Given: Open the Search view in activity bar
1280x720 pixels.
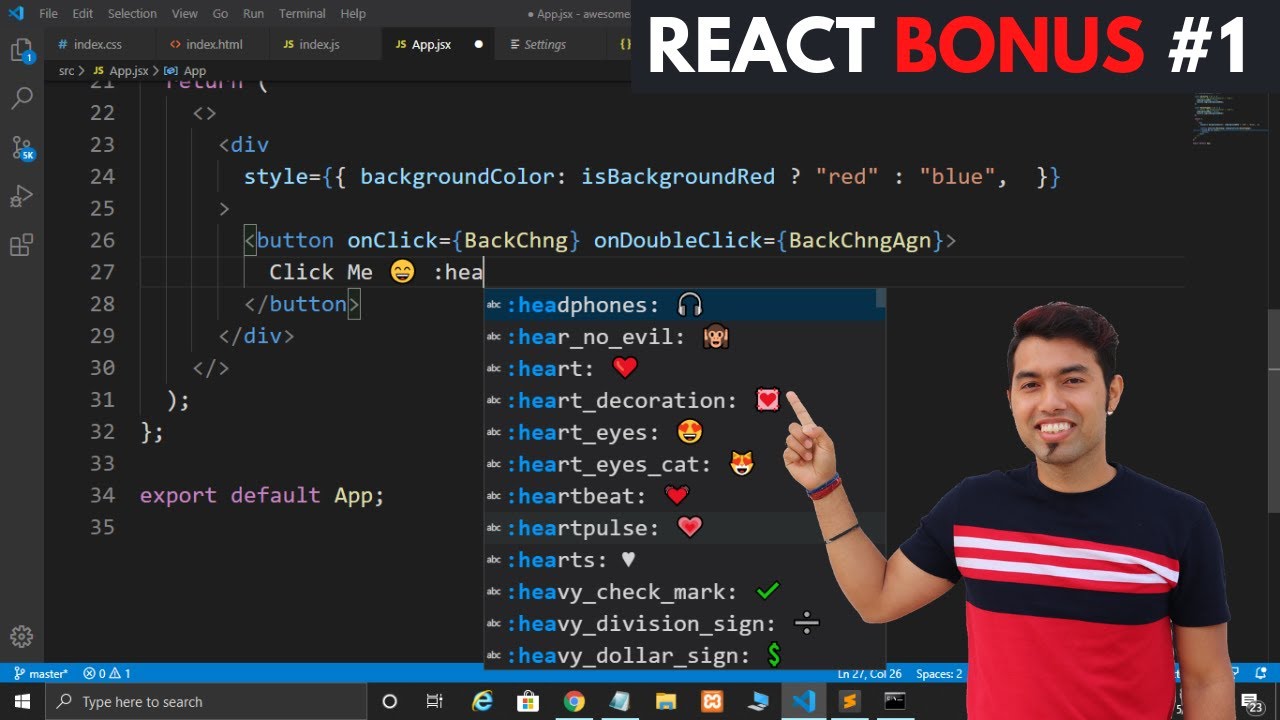Looking at the screenshot, I should [22, 98].
